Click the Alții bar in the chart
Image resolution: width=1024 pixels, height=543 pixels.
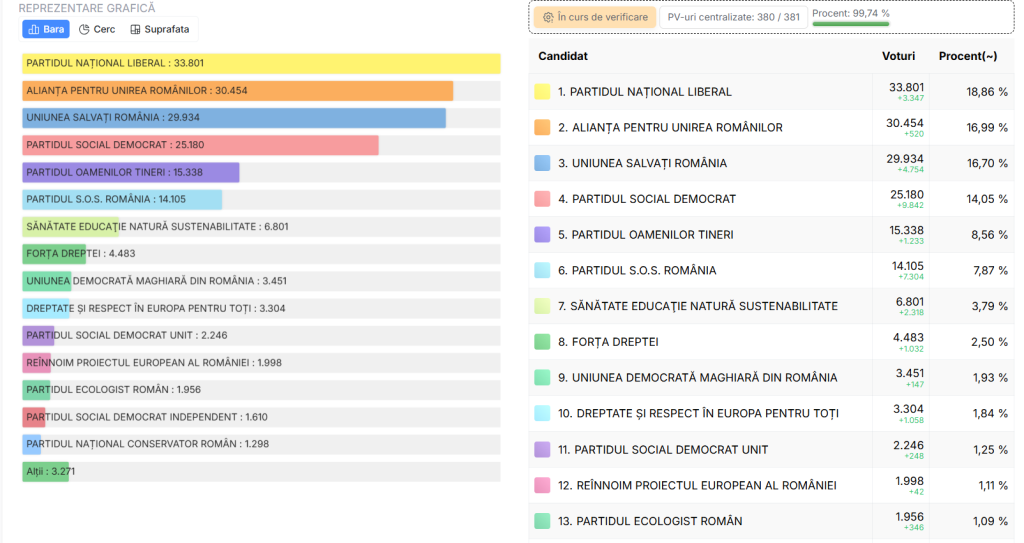(46, 471)
